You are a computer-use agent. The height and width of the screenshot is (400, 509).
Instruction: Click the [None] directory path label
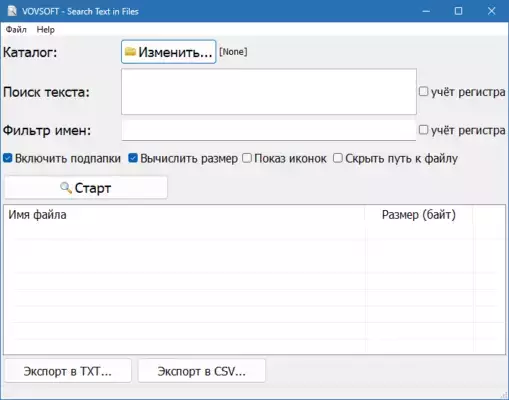click(x=233, y=52)
